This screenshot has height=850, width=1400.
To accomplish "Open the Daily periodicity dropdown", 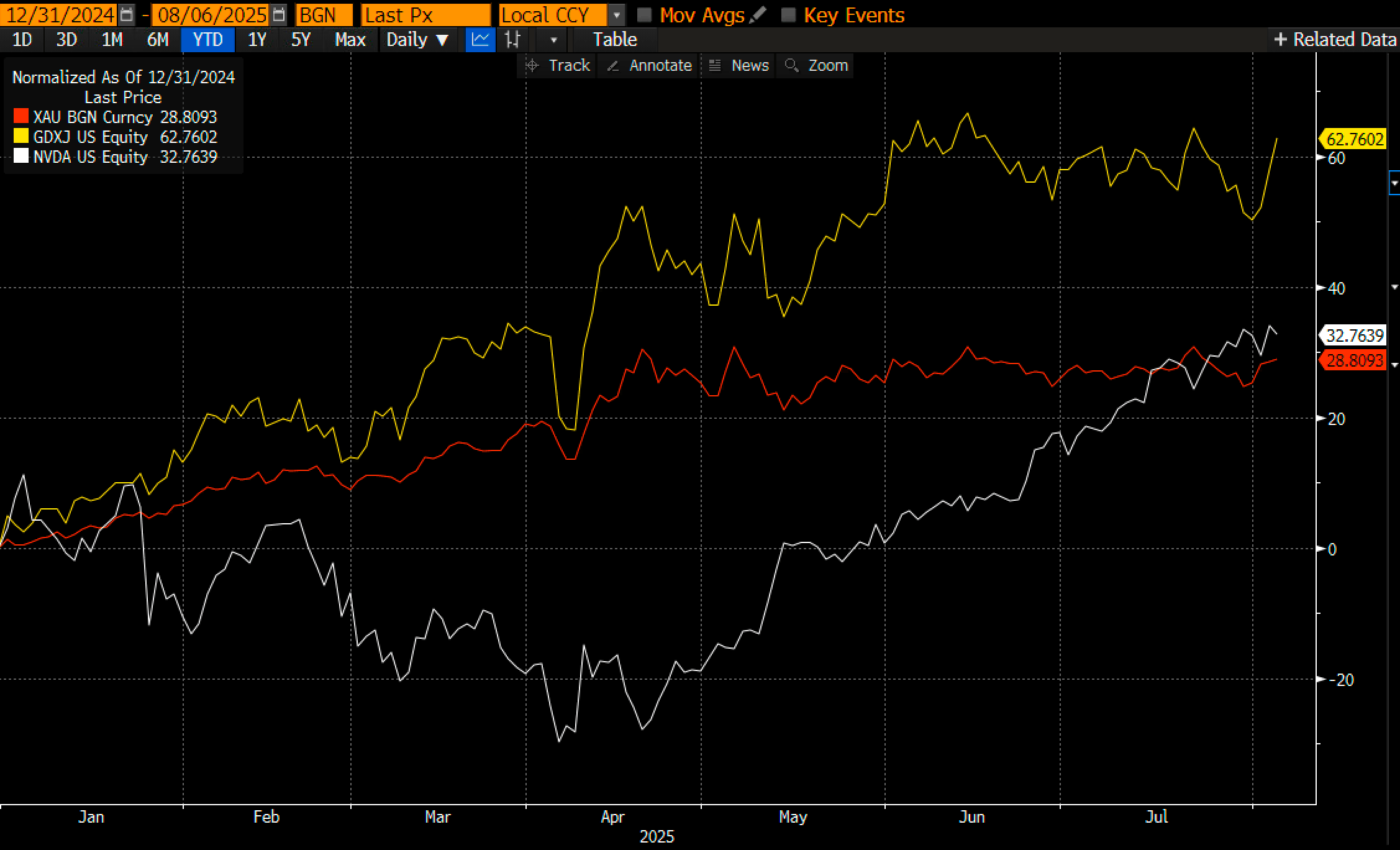I will 417,40.
